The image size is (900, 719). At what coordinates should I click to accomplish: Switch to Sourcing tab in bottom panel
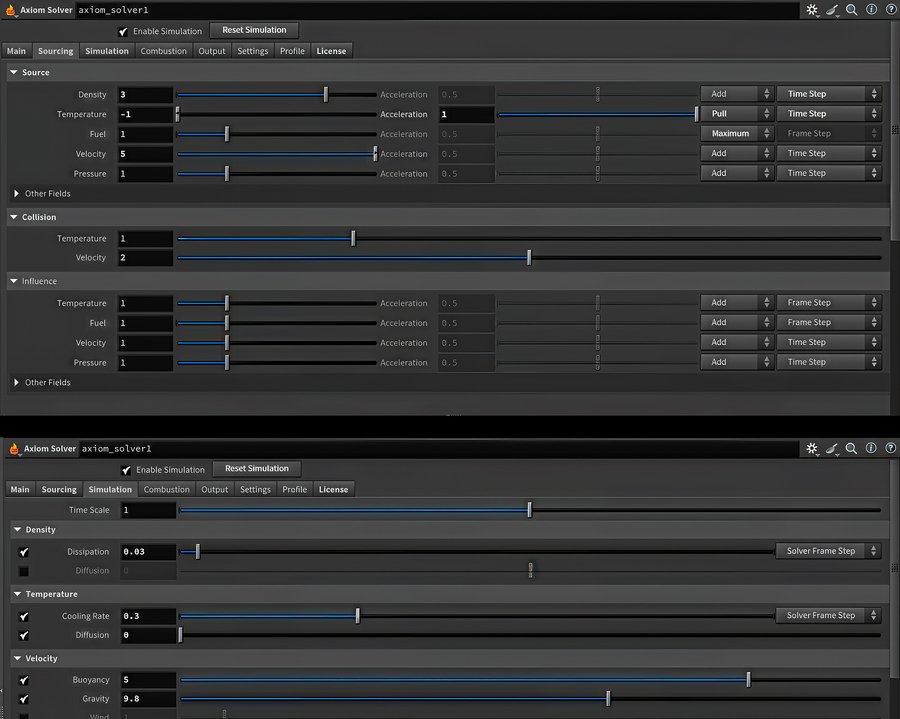[x=59, y=489]
